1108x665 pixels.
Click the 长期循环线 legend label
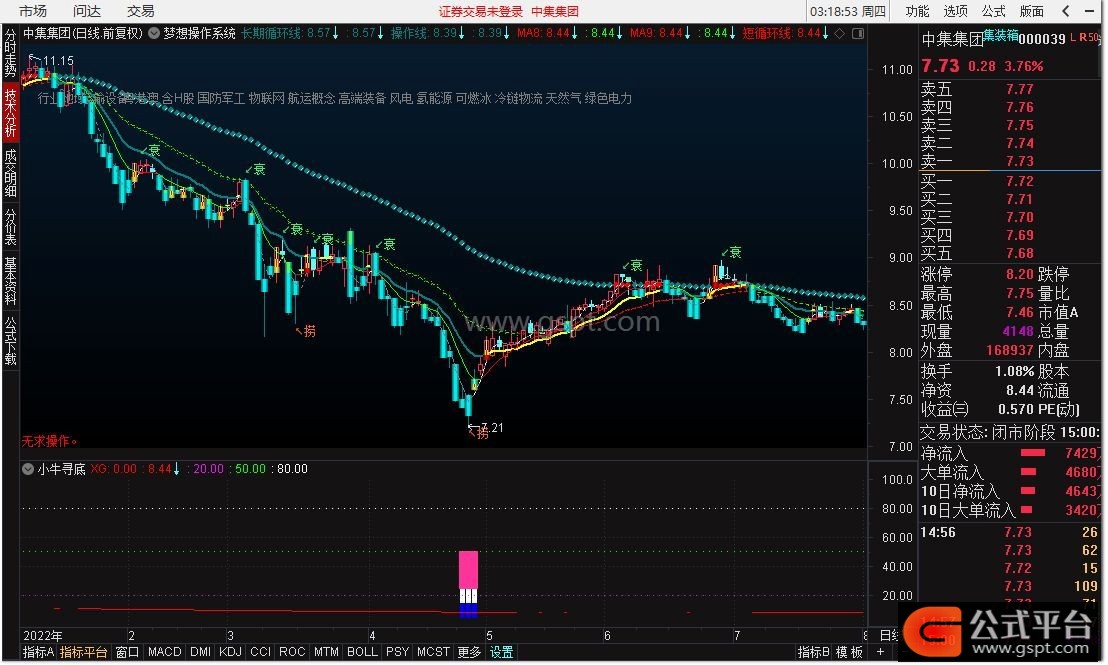pos(271,33)
